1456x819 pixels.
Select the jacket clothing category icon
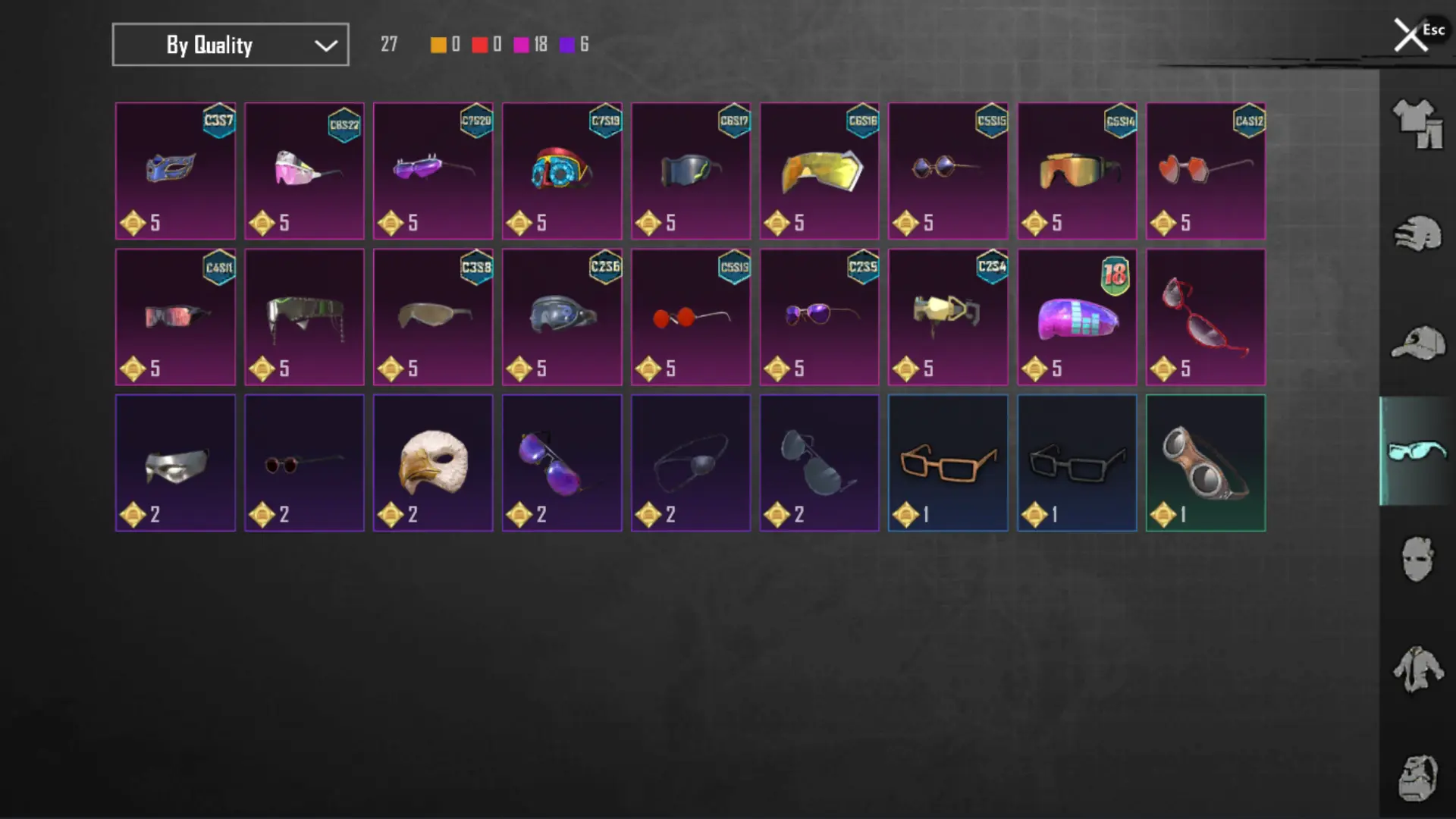click(1417, 669)
